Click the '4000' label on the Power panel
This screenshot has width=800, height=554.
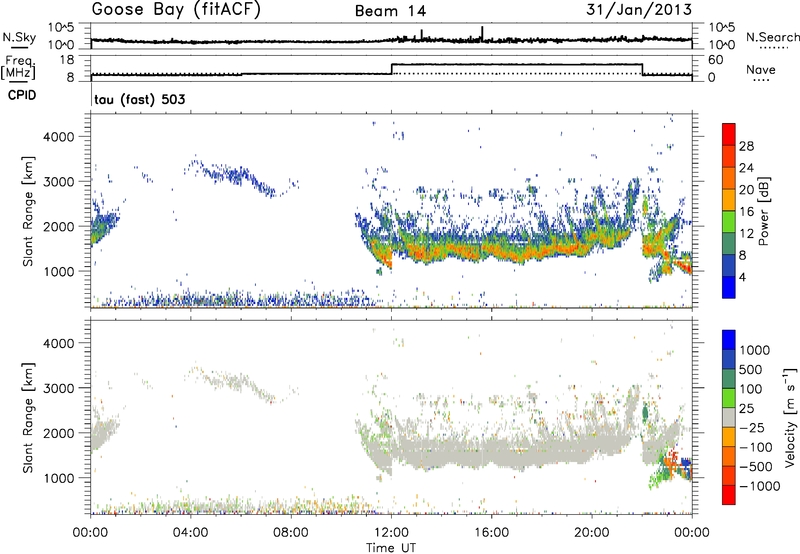coord(59,137)
